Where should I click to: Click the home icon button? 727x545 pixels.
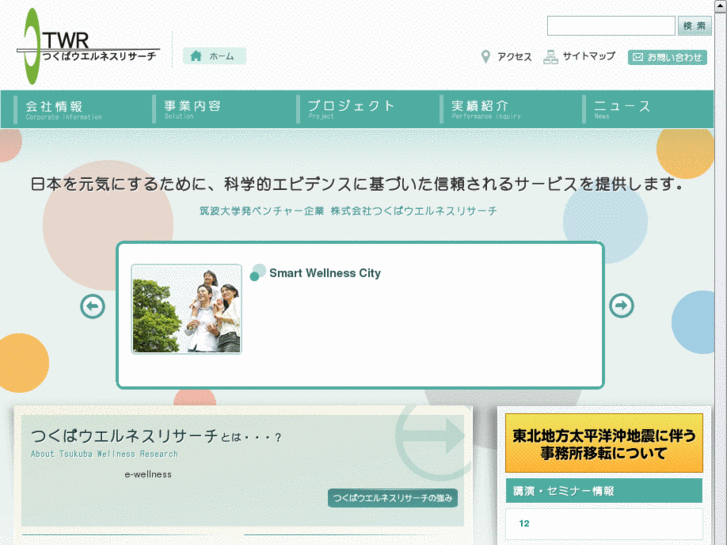[x=197, y=56]
